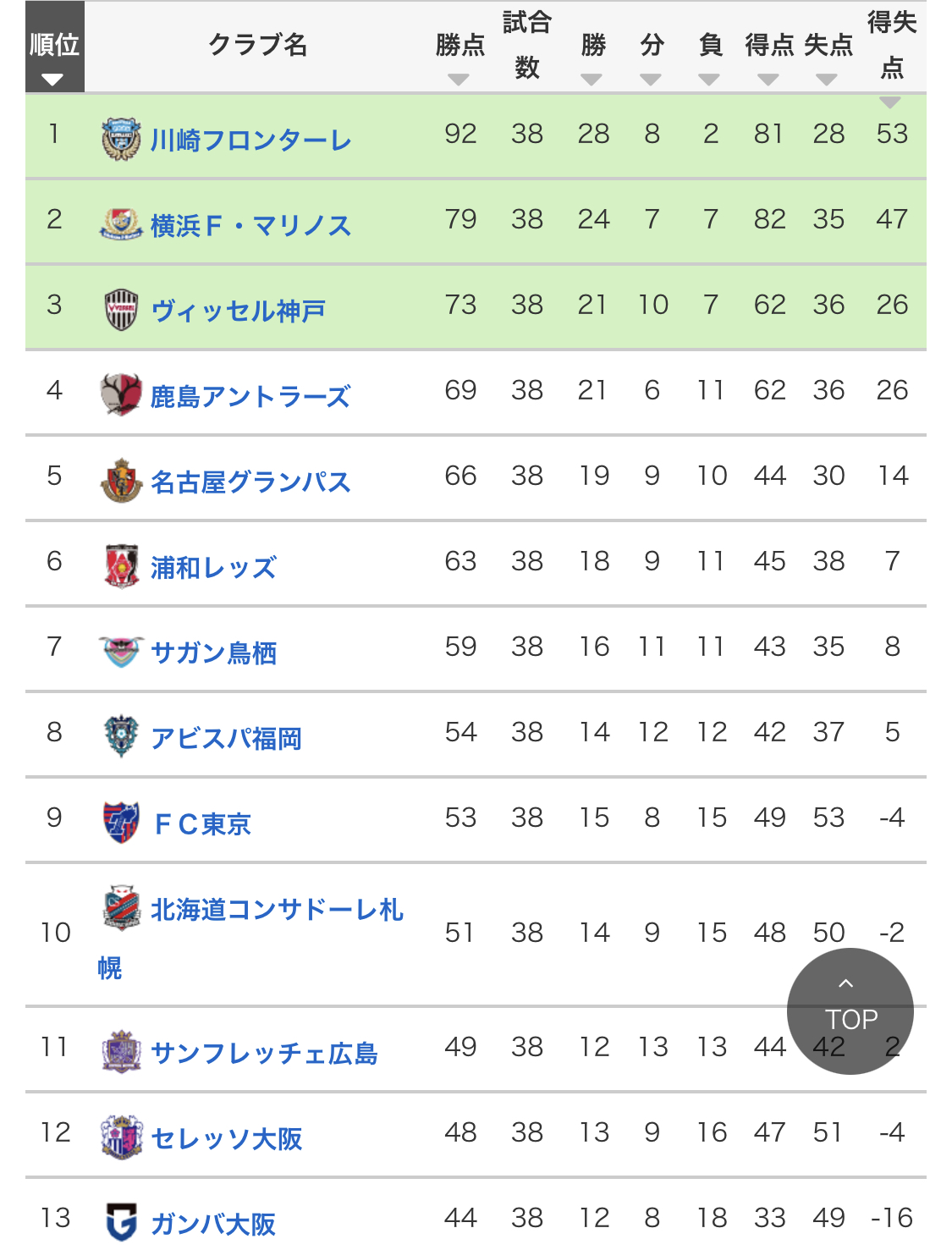Open the 北海道コンサドーレ札幌 club link
952x1250 pixels.
(251, 937)
